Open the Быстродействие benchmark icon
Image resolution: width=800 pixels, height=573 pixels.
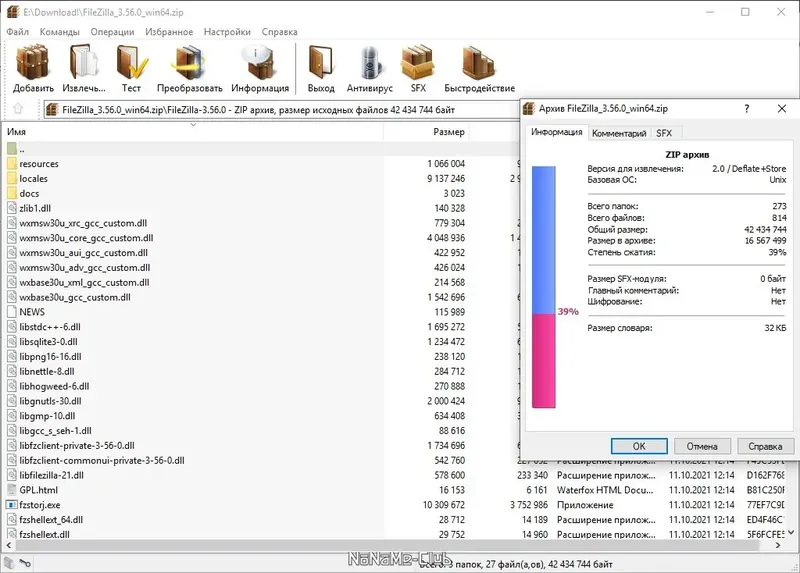(480, 69)
